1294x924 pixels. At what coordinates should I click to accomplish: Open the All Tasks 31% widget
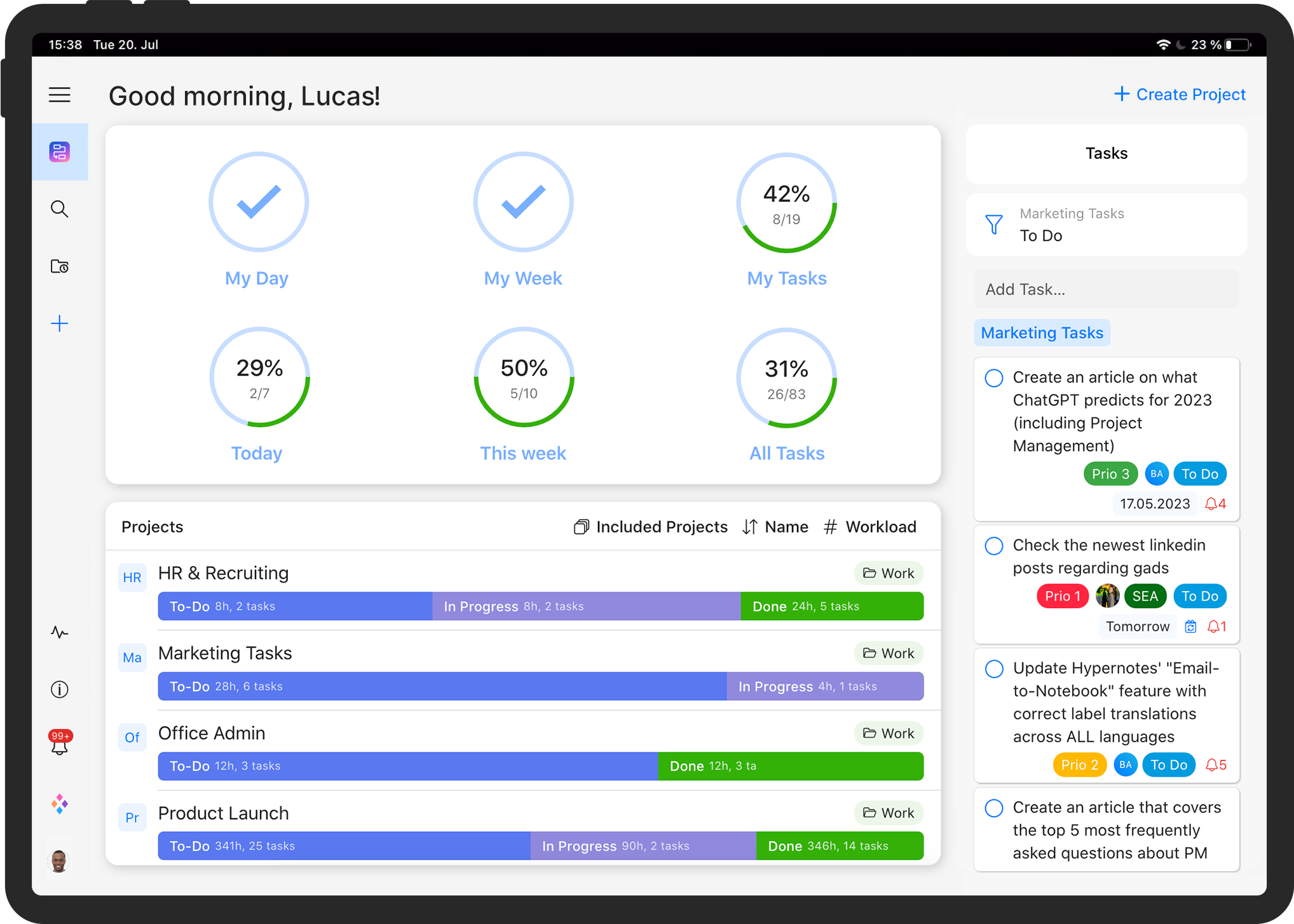[787, 395]
